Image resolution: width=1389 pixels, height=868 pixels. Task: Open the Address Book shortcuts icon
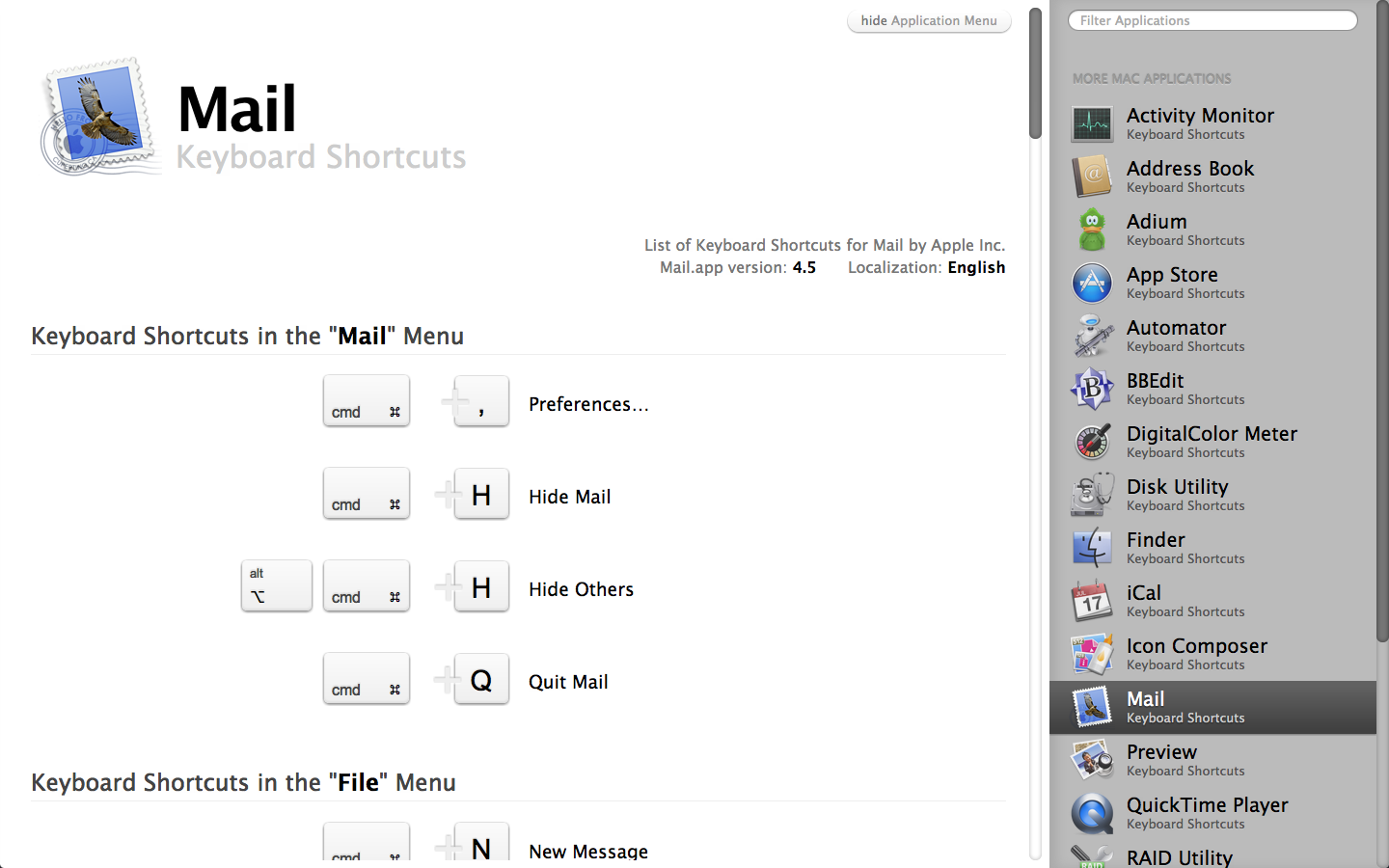1092,177
